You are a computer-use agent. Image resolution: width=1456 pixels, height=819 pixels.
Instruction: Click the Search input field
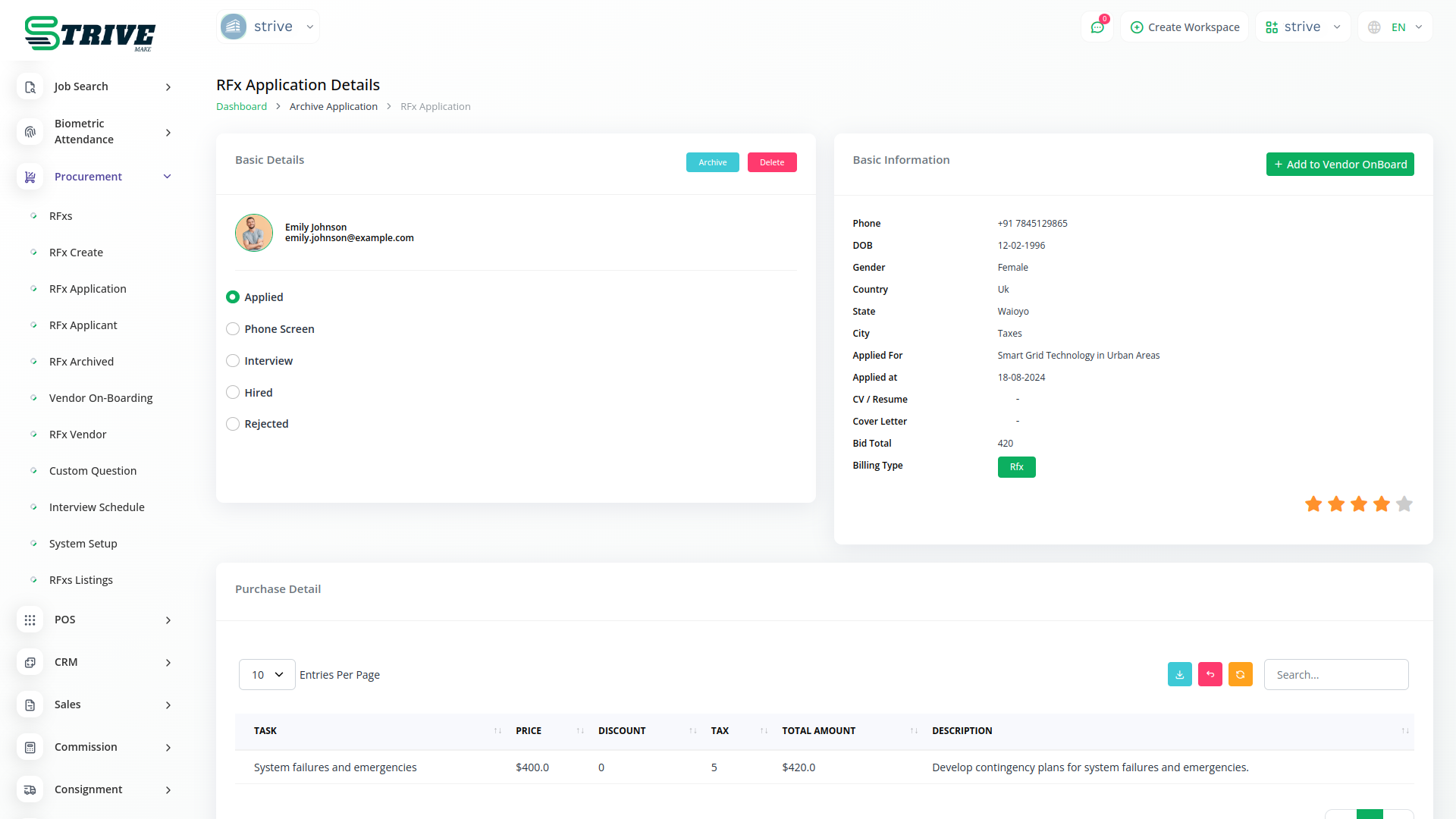pos(1335,674)
